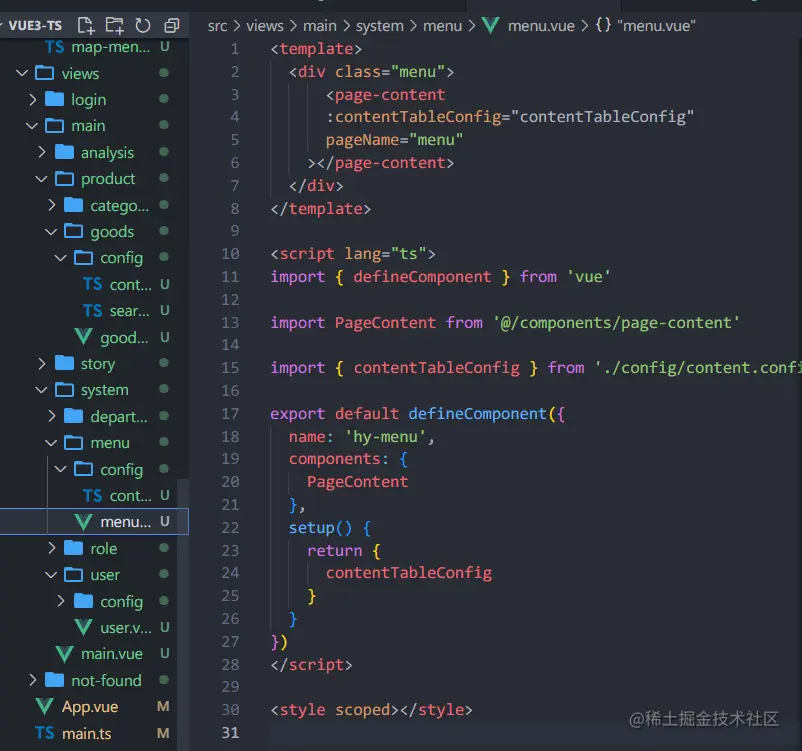Screen dimensions: 802x751
Task: Click the 'hy-menu' name string
Action: pos(385,436)
